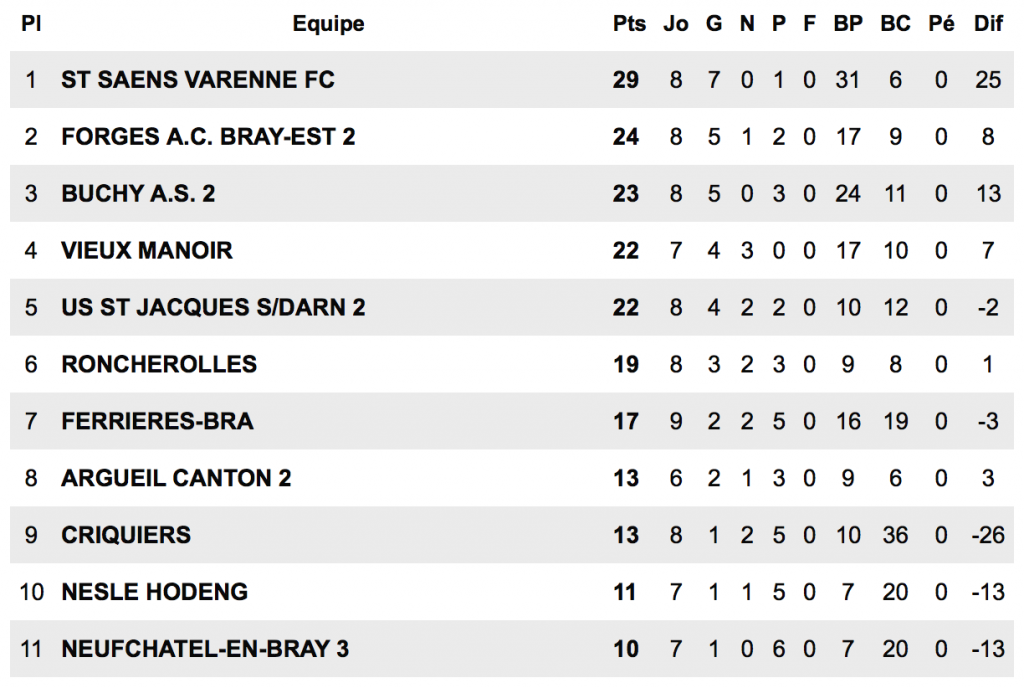Click on VIEUX MANOIR team name
Viewport: 1024px width, 688px height.
(147, 250)
